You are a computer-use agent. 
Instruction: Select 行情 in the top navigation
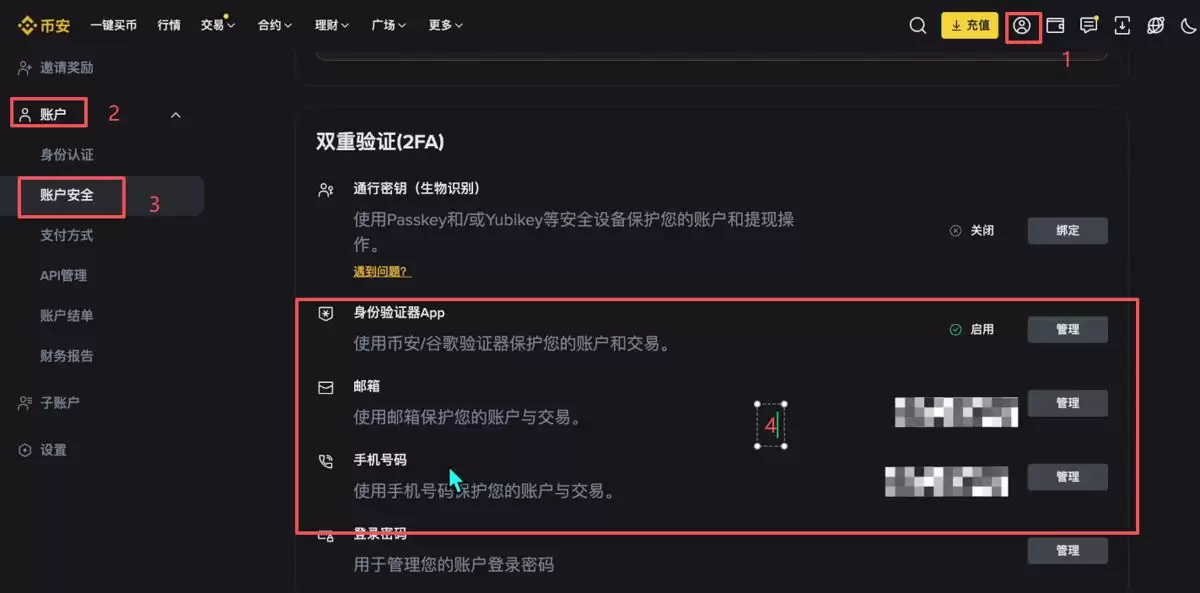[168, 26]
